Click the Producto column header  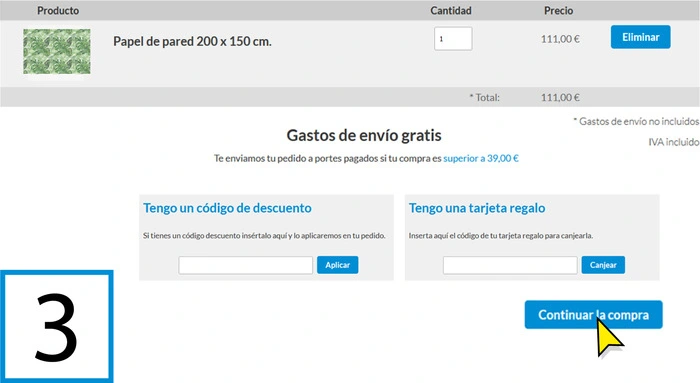point(58,10)
